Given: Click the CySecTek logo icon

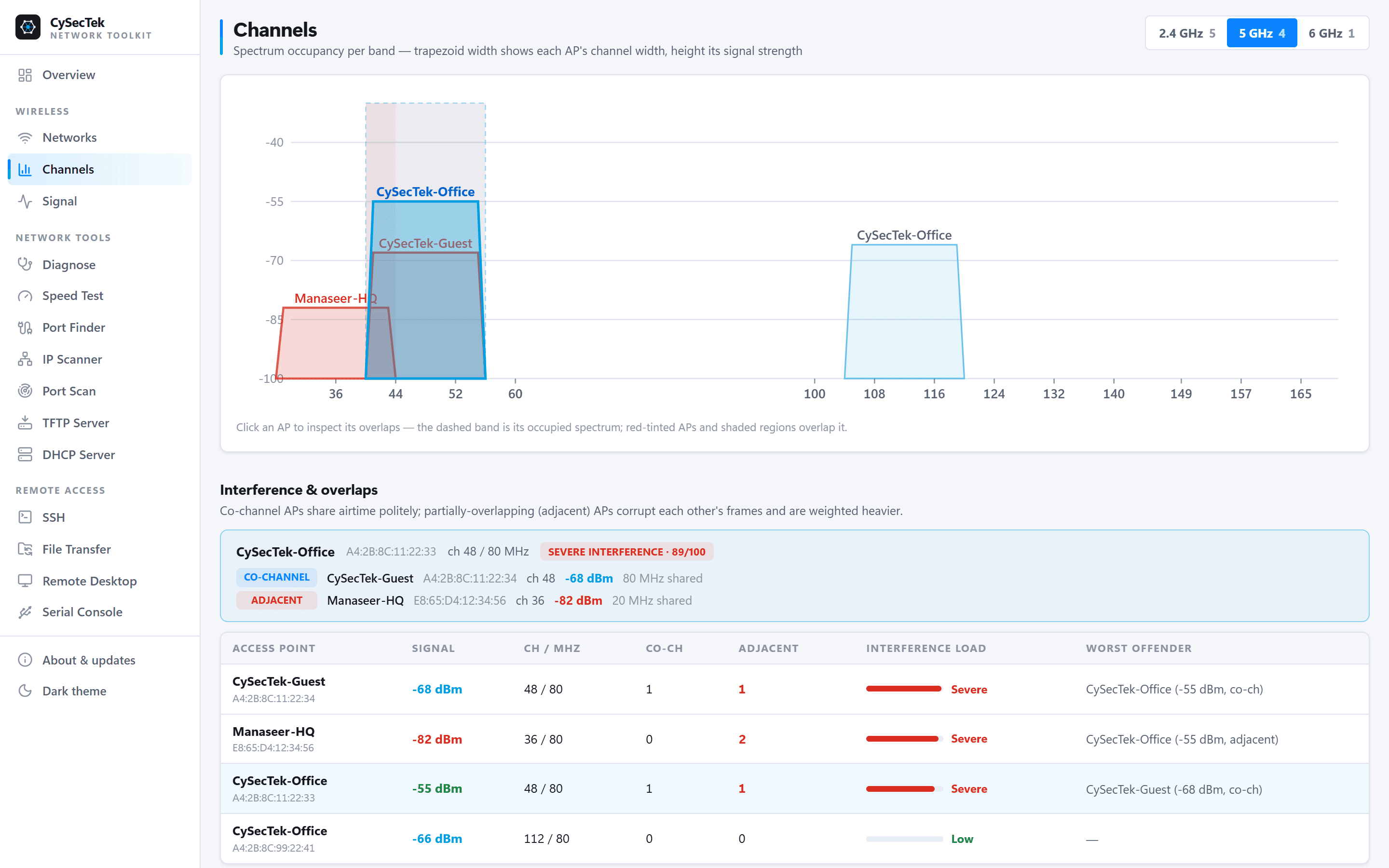Looking at the screenshot, I should tap(27, 27).
